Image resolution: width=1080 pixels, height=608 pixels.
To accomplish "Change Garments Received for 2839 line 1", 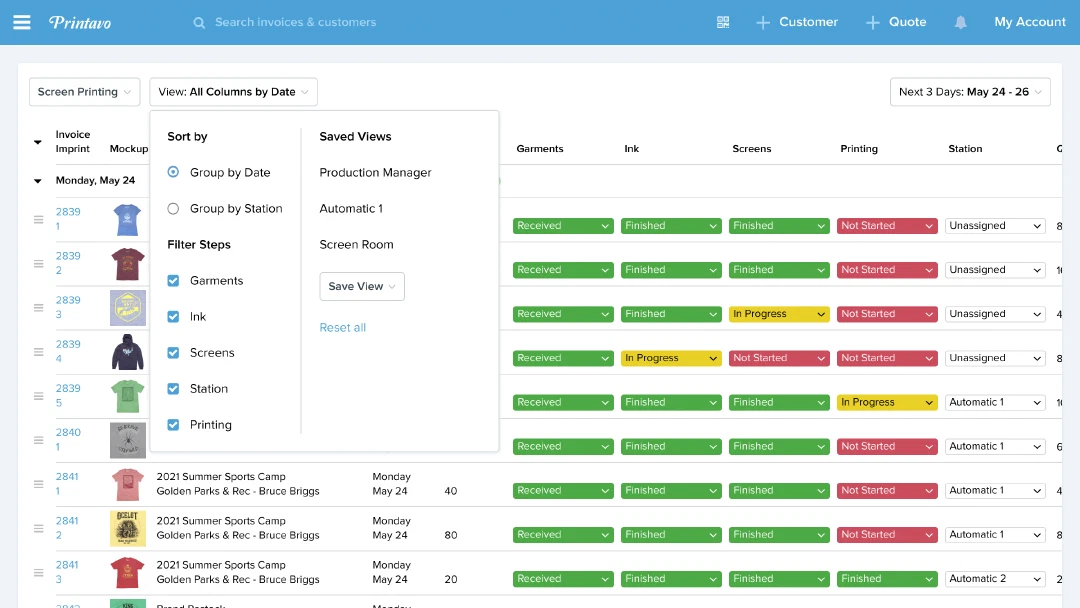I will pos(563,226).
